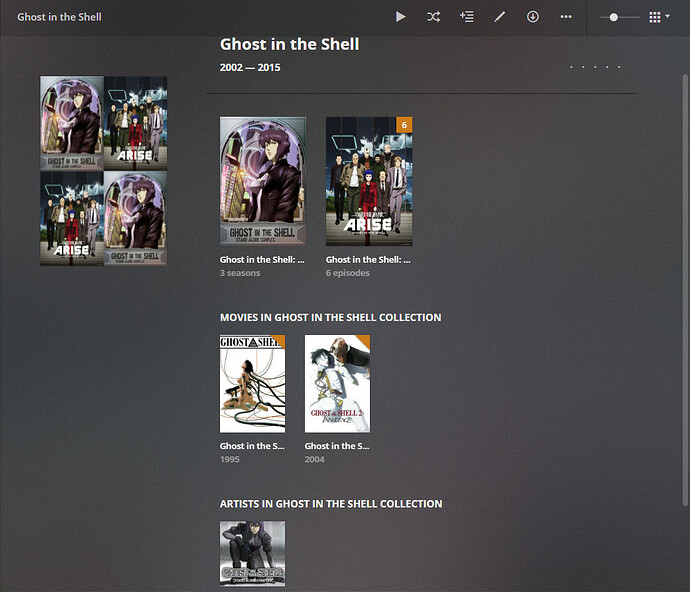Open the Arise show poster
The width and height of the screenshot is (690, 592).
(369, 181)
